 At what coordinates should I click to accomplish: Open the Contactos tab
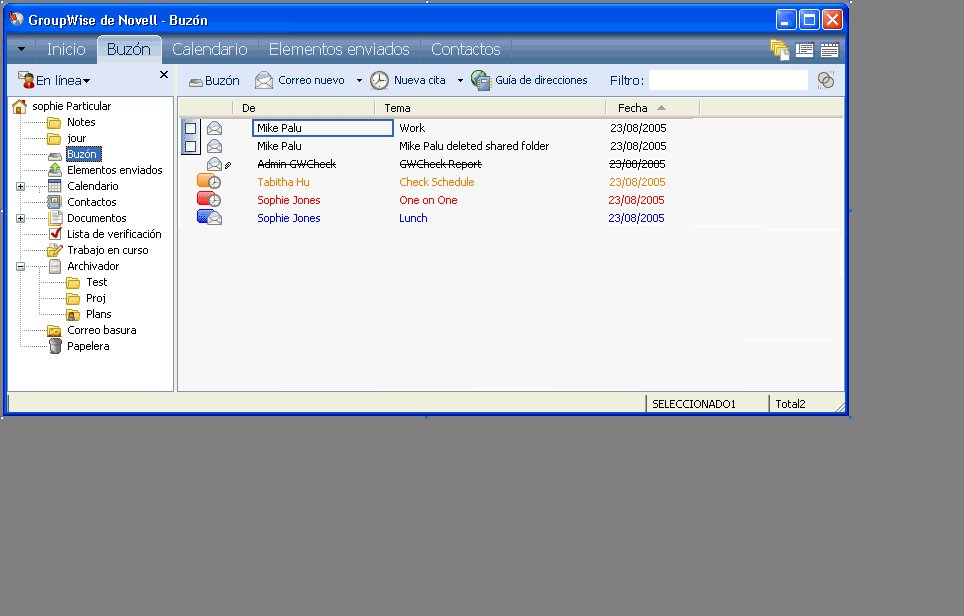pos(465,49)
